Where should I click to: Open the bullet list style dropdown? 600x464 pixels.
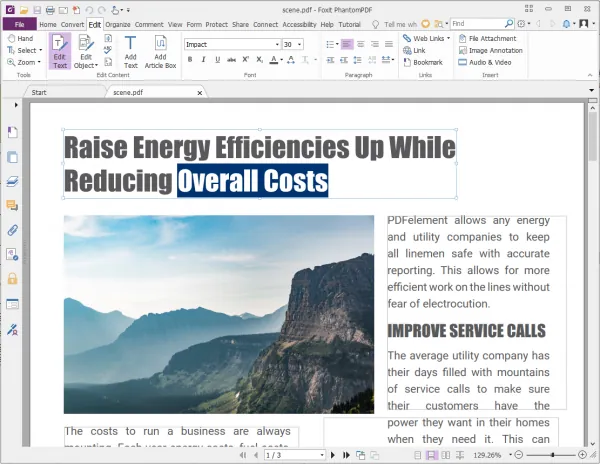[x=337, y=44]
